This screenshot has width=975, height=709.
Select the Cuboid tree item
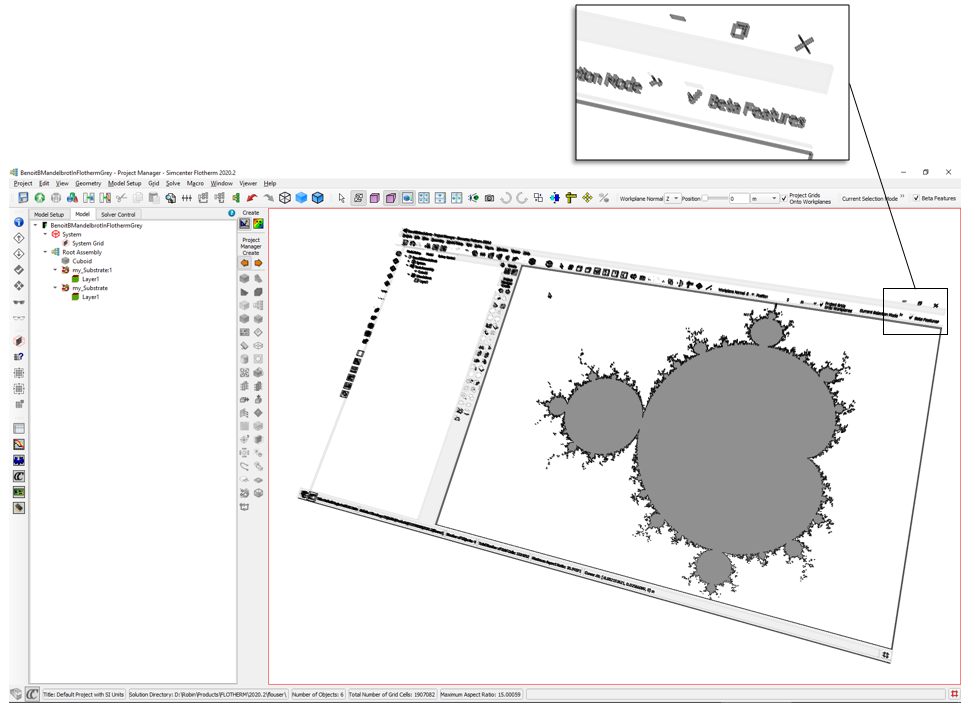[x=82, y=261]
